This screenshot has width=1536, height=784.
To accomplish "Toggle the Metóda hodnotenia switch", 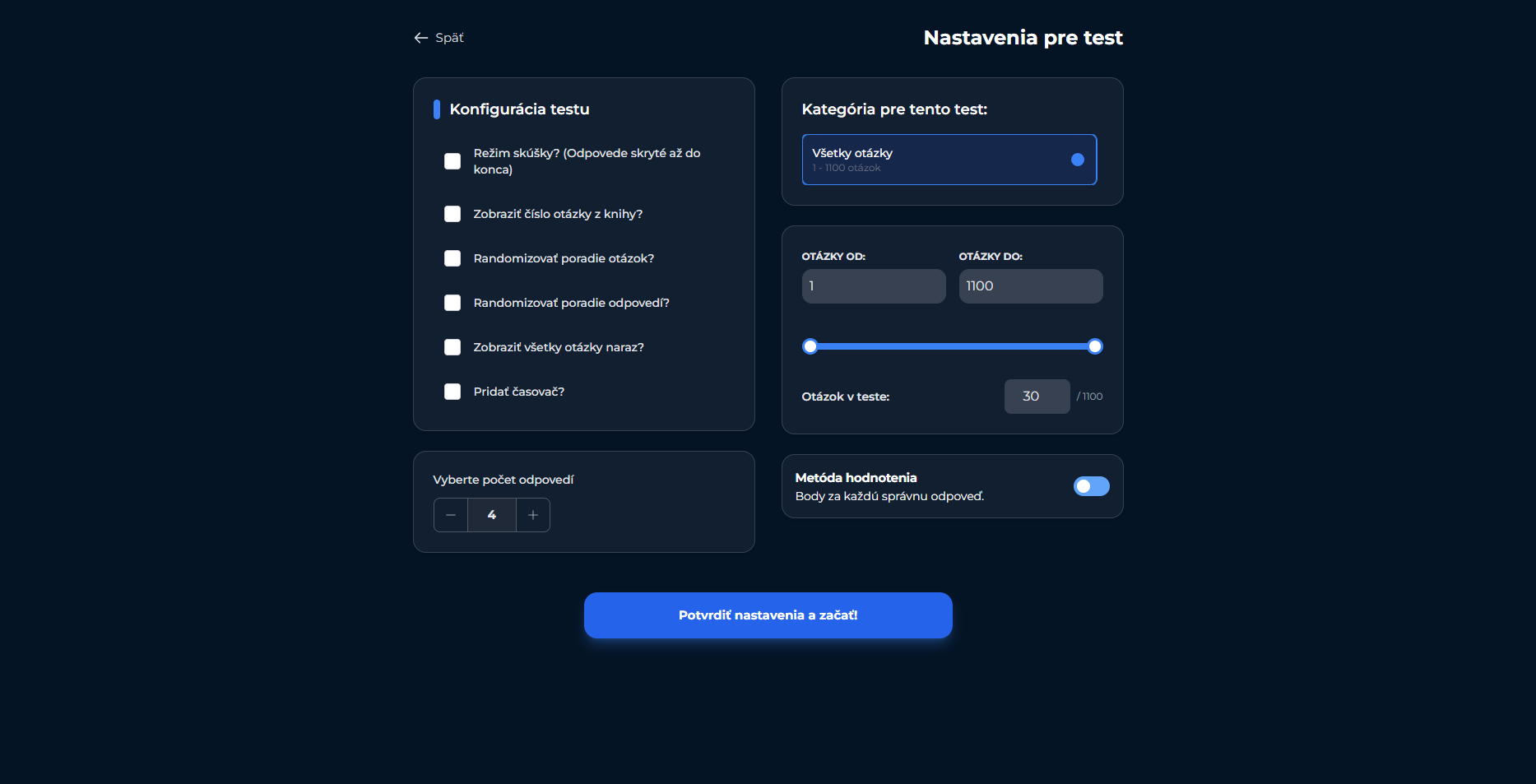I will tap(1091, 486).
